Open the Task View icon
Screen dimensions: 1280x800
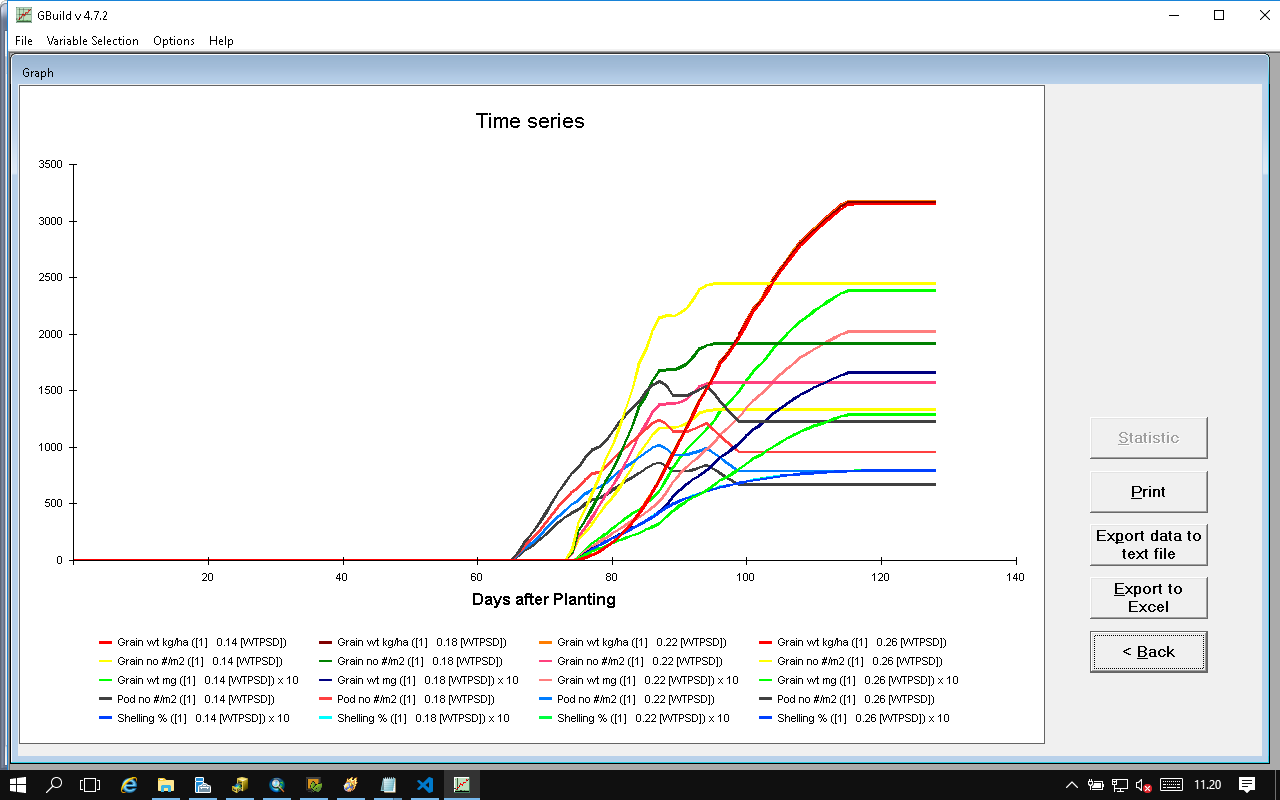[x=91, y=785]
